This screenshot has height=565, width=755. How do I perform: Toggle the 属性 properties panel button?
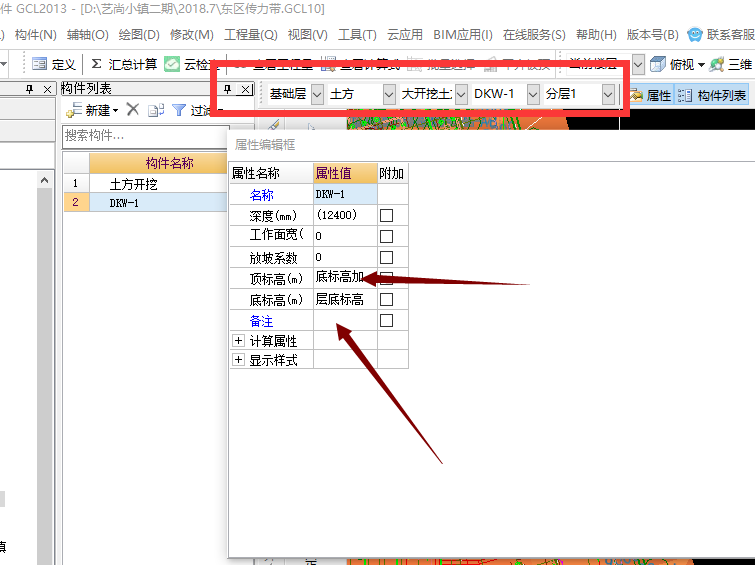coord(651,95)
